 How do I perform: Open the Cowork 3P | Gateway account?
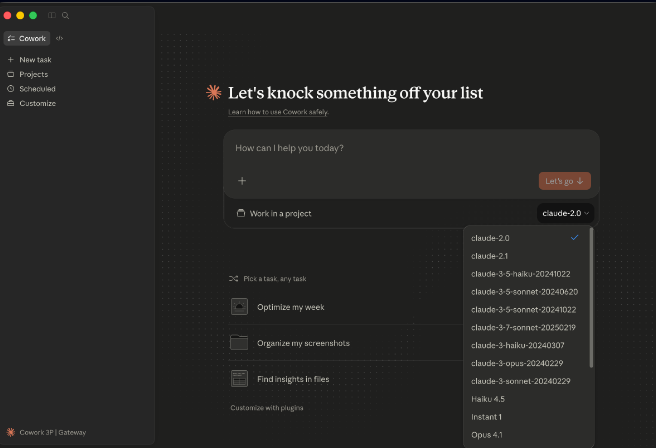[46, 433]
